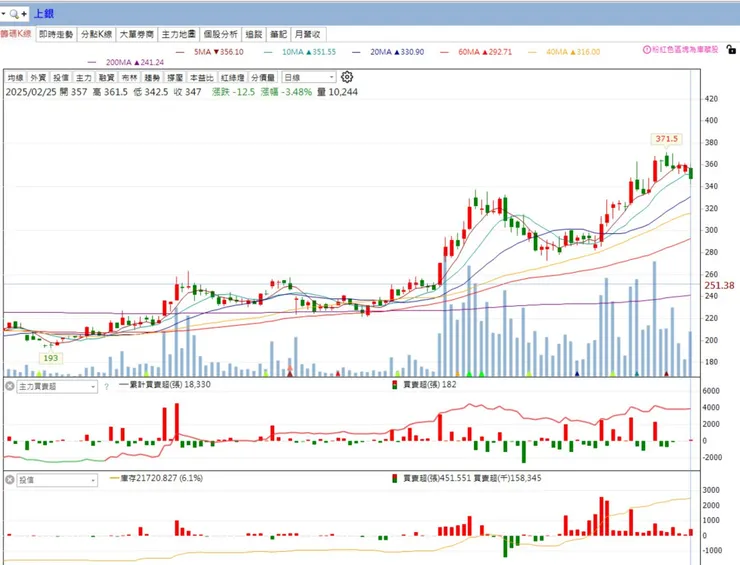Open the 主力地圖 tab
This screenshot has width=740, height=565.
[178, 34]
